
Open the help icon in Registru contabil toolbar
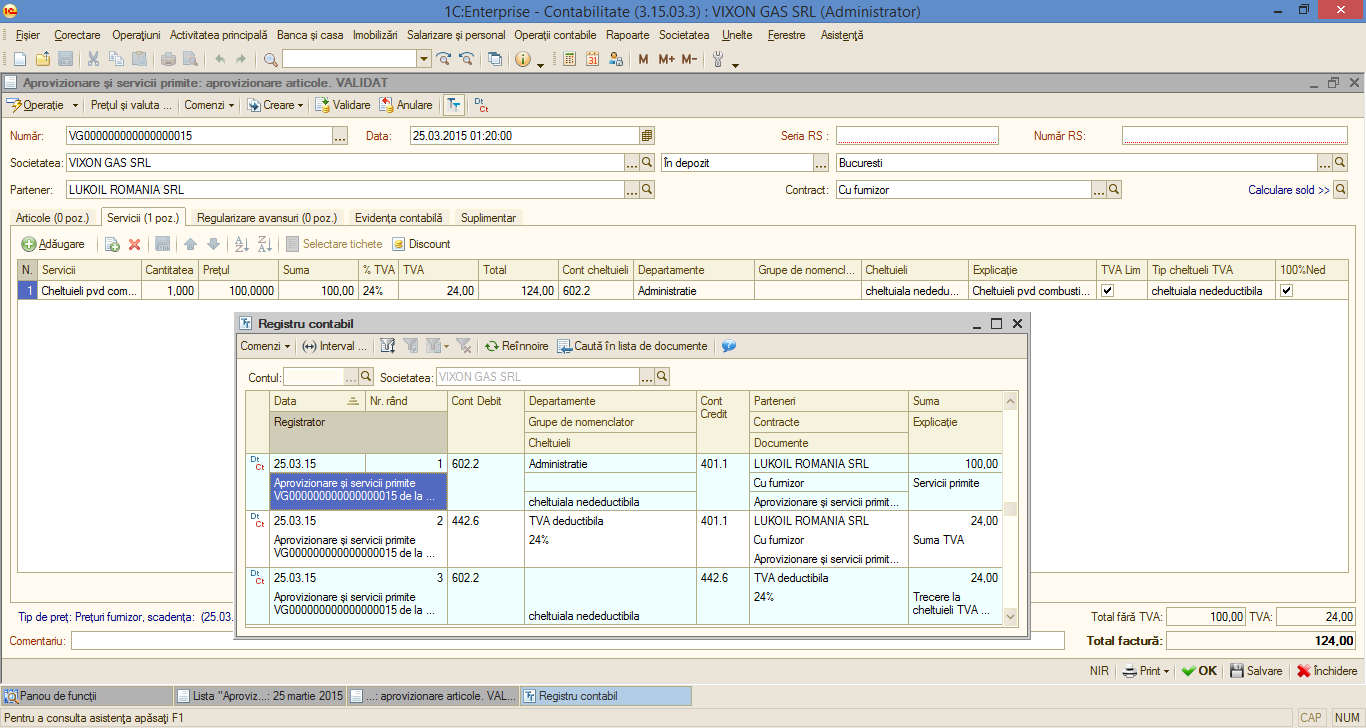(728, 346)
